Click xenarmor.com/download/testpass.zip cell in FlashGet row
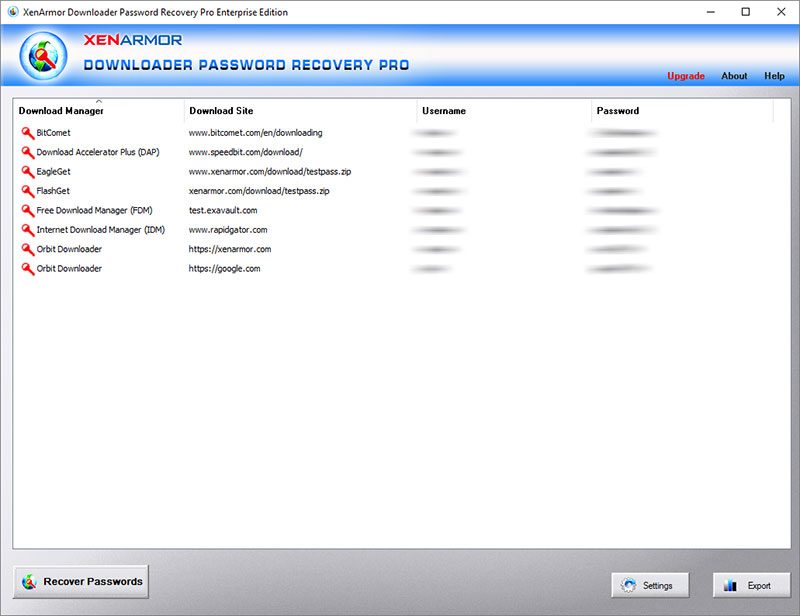 (x=259, y=191)
